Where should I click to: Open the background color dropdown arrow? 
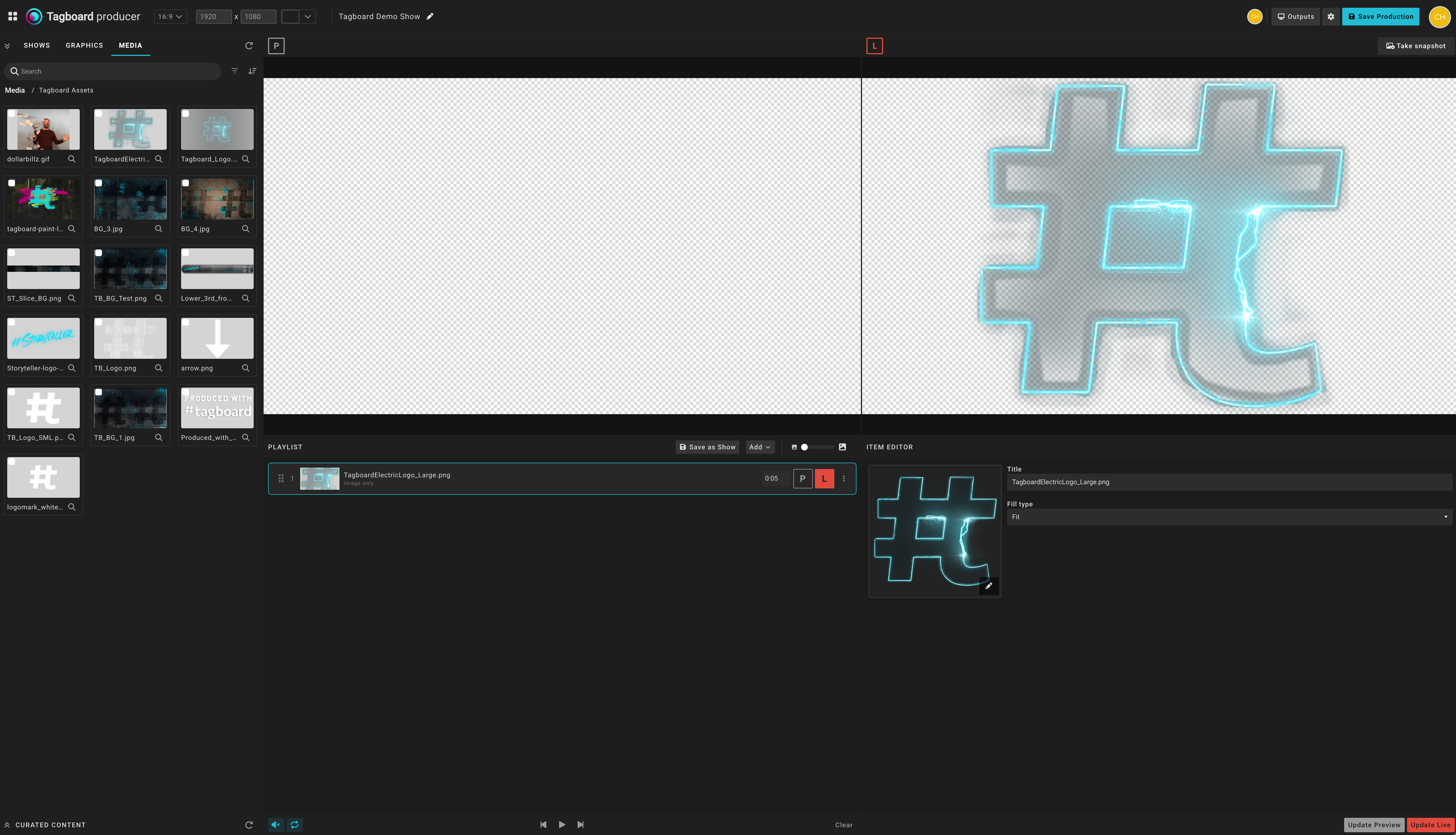click(x=308, y=17)
